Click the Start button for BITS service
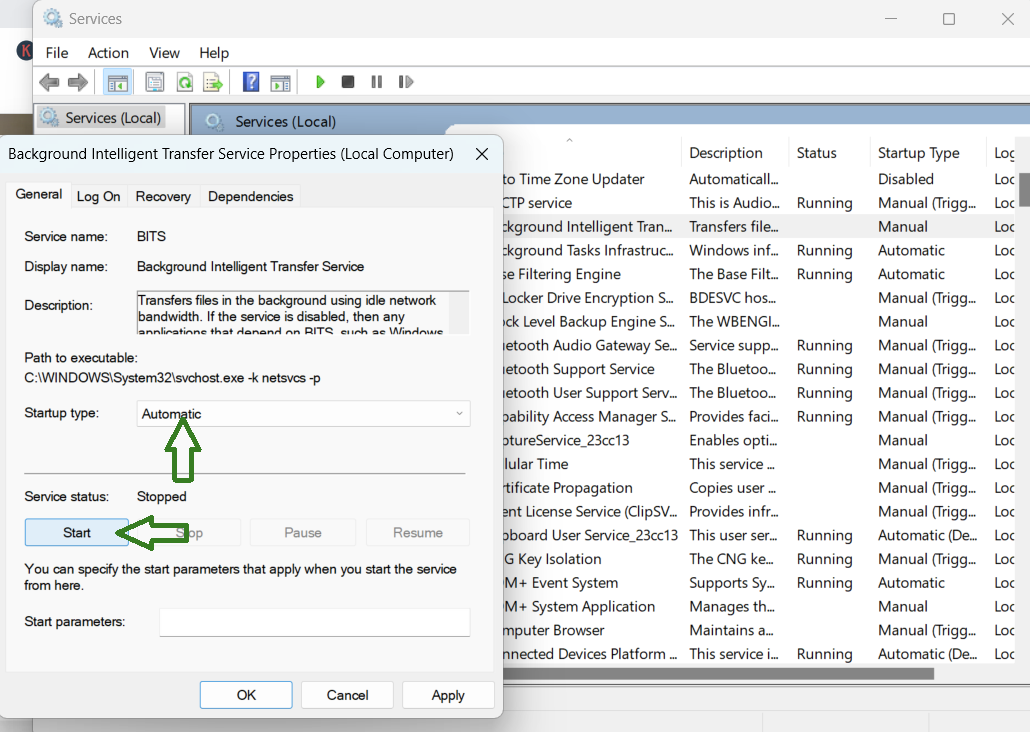Screen dimensions: 1030x732 [x=77, y=533]
